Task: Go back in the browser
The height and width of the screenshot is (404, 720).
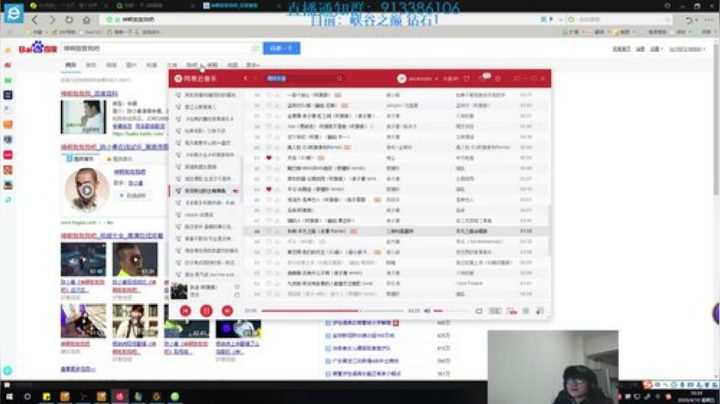Action: (x=34, y=20)
